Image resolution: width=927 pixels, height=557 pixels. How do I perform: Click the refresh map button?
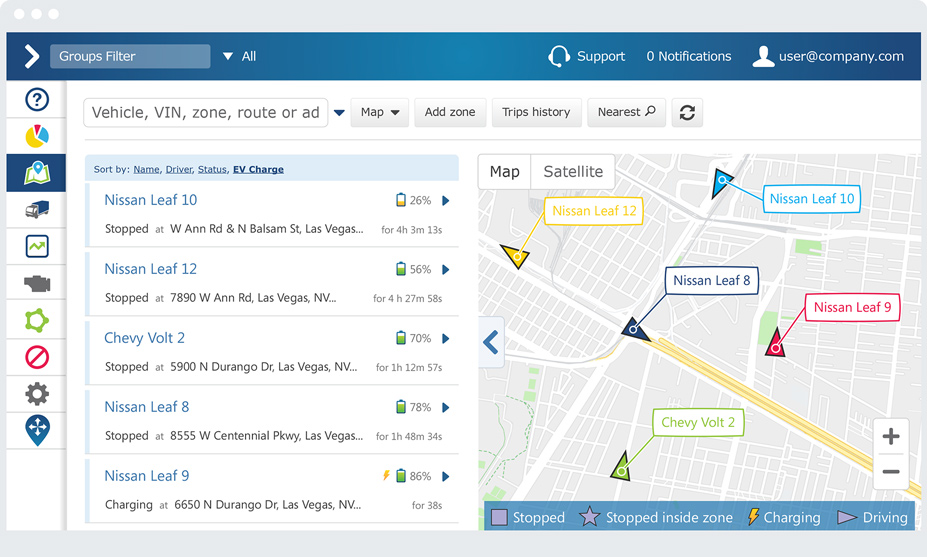pos(687,113)
